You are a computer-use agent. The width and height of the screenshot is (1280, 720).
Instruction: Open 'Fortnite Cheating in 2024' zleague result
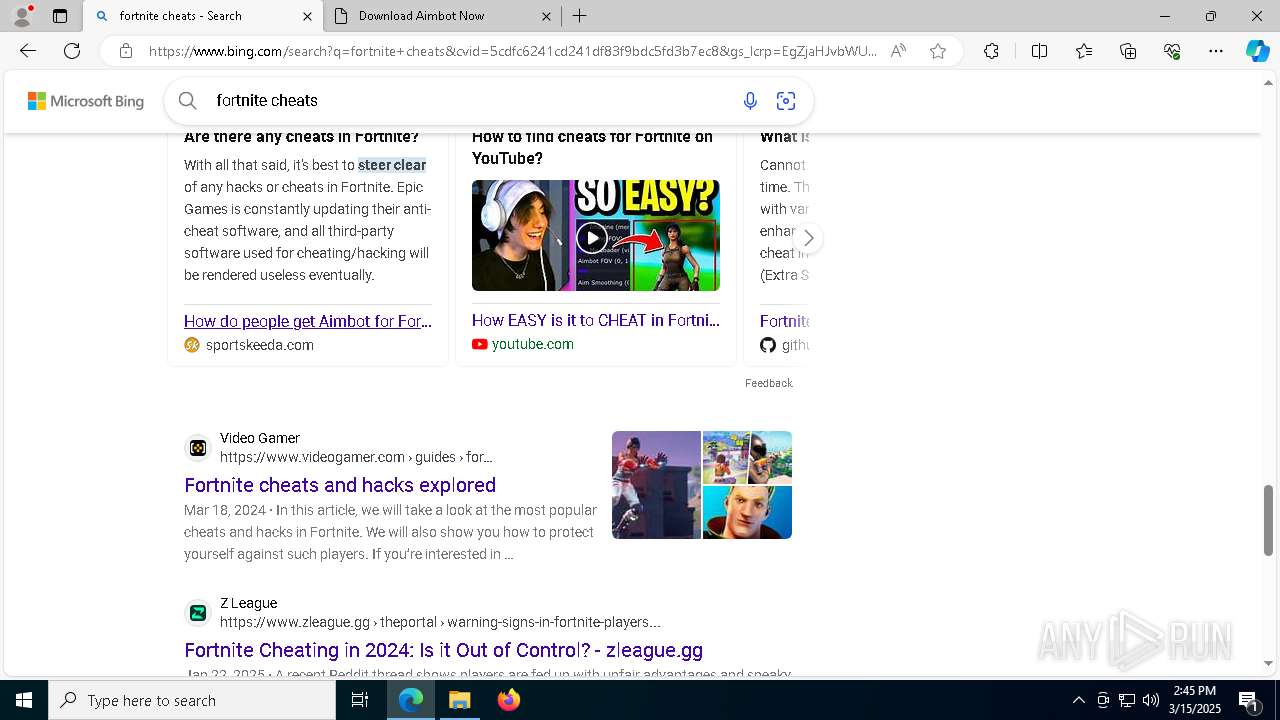pos(443,650)
